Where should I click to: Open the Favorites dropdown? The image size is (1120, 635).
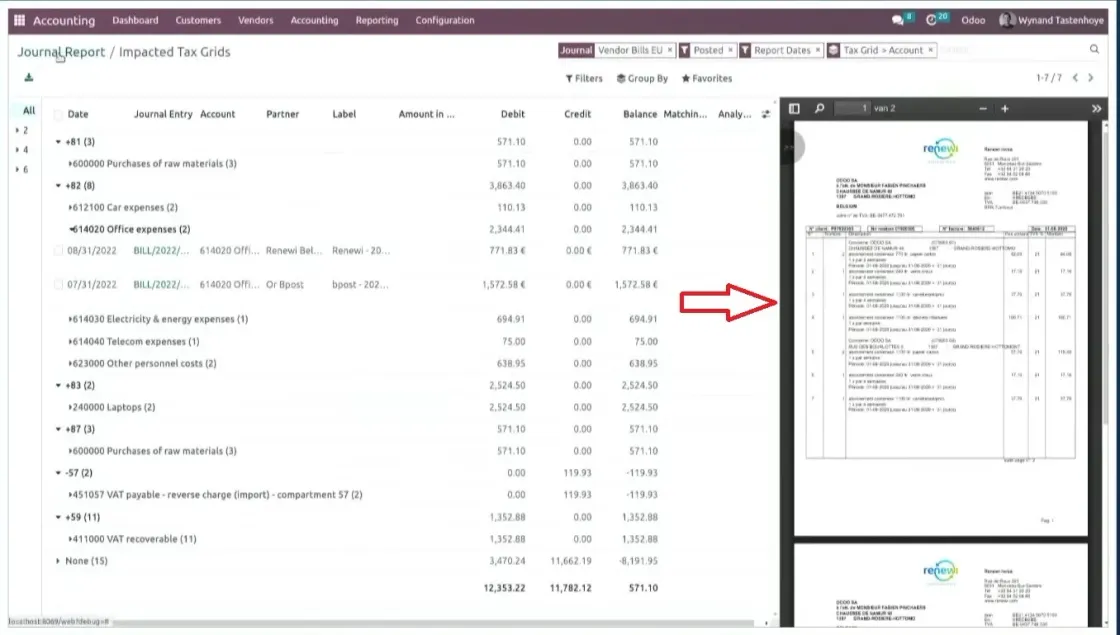coord(706,79)
